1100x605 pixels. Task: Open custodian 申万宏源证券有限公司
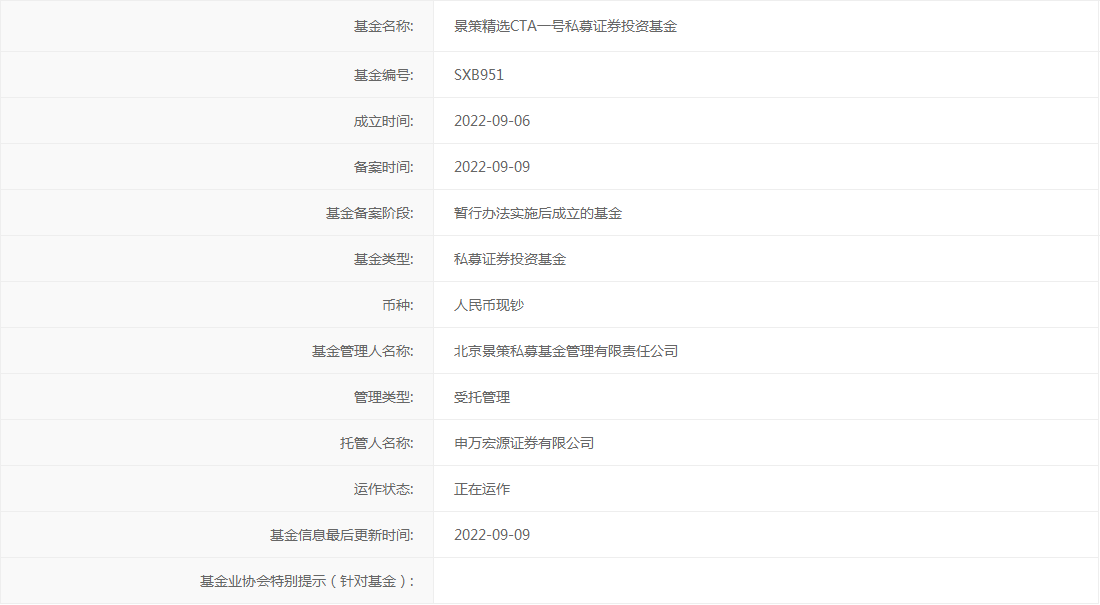(x=525, y=442)
